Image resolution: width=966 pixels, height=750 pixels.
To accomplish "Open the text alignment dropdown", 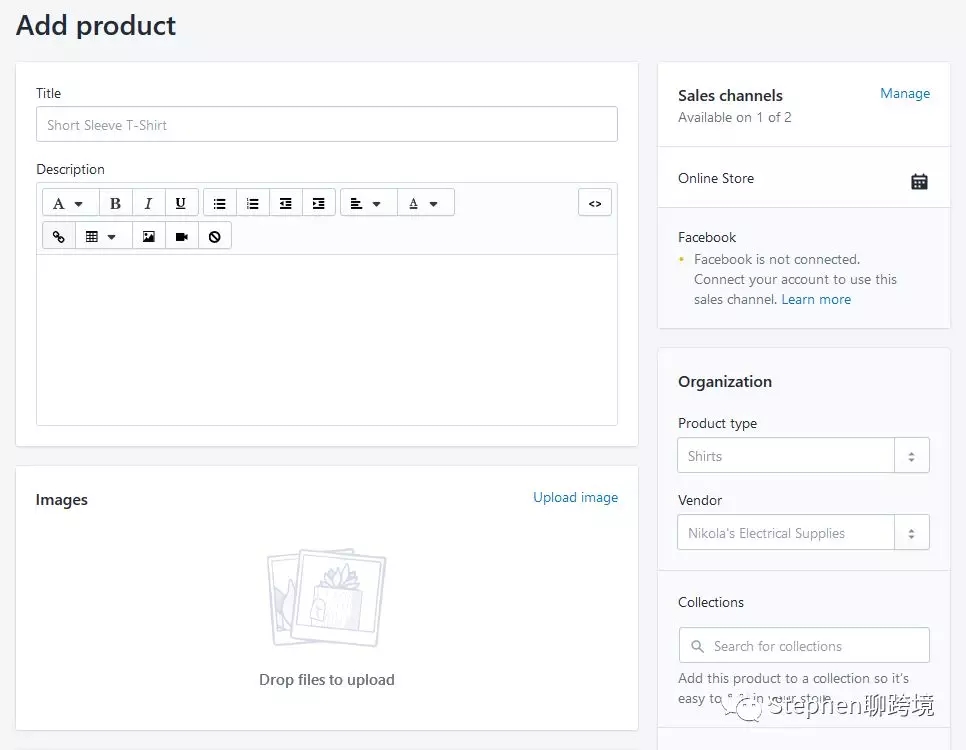I will tap(368, 202).
